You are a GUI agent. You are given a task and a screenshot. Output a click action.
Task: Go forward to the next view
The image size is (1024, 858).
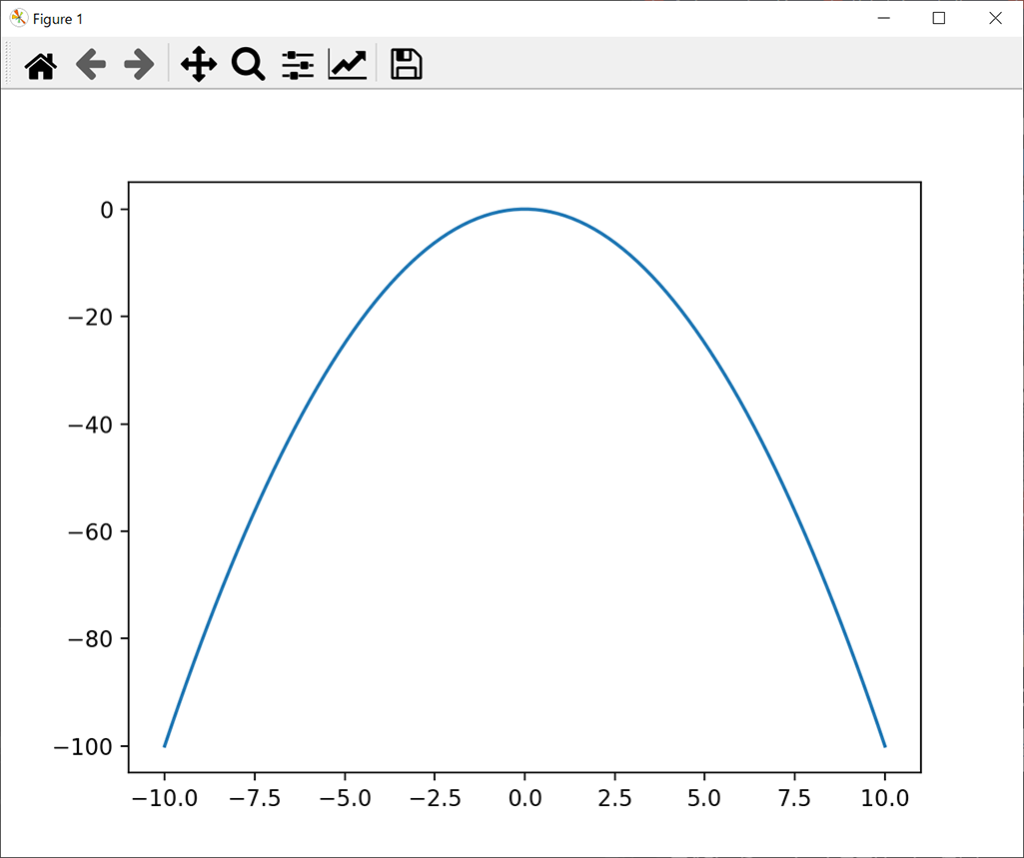(x=139, y=65)
